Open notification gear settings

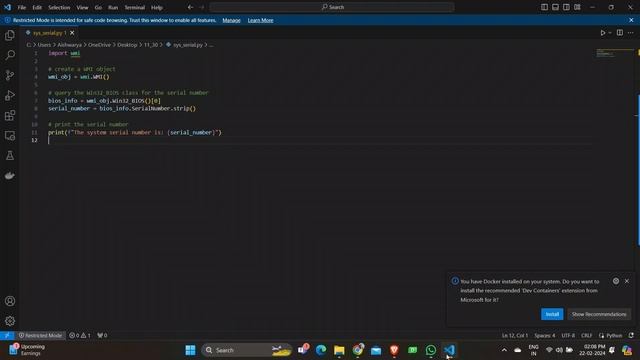[616, 281]
